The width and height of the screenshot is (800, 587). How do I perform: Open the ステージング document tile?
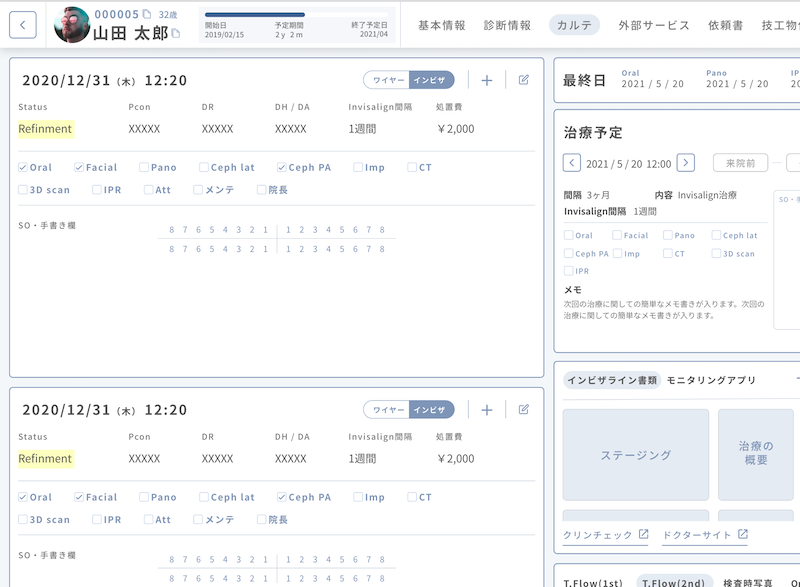[x=636, y=455]
